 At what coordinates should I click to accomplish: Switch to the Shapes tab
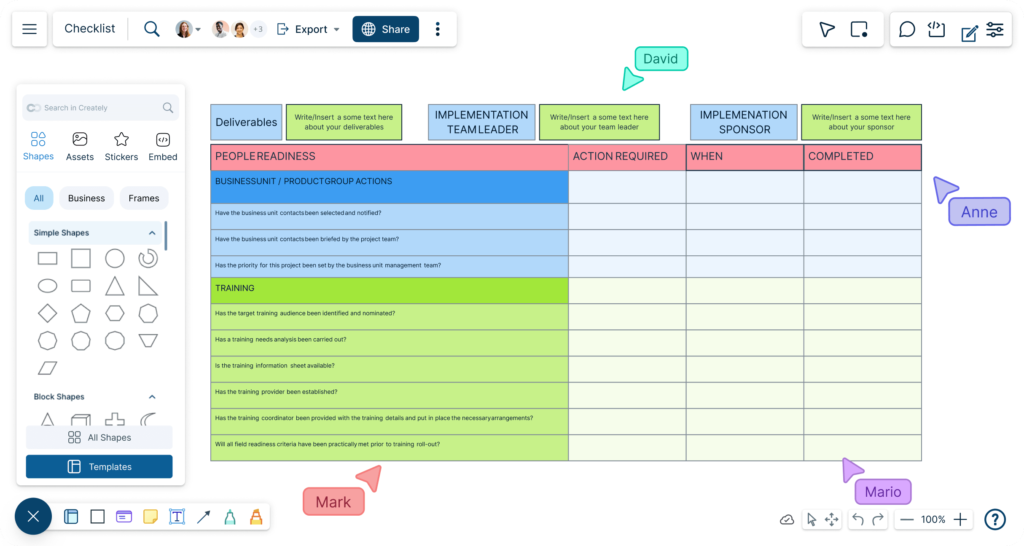tap(38, 146)
